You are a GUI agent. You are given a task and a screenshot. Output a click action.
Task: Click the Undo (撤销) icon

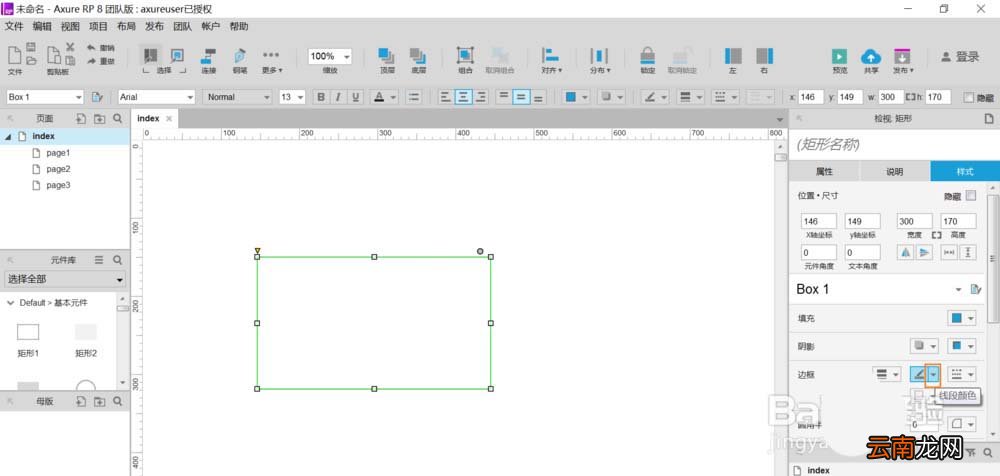(92, 48)
